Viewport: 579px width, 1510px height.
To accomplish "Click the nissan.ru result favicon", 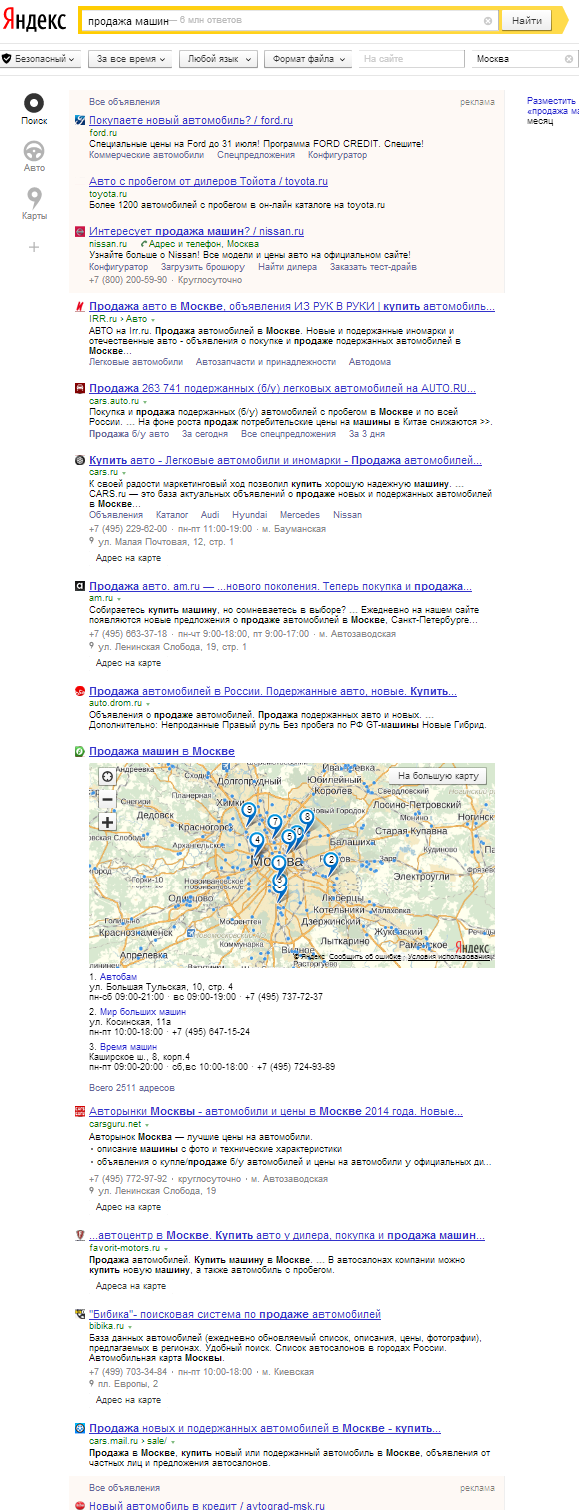I will point(80,231).
